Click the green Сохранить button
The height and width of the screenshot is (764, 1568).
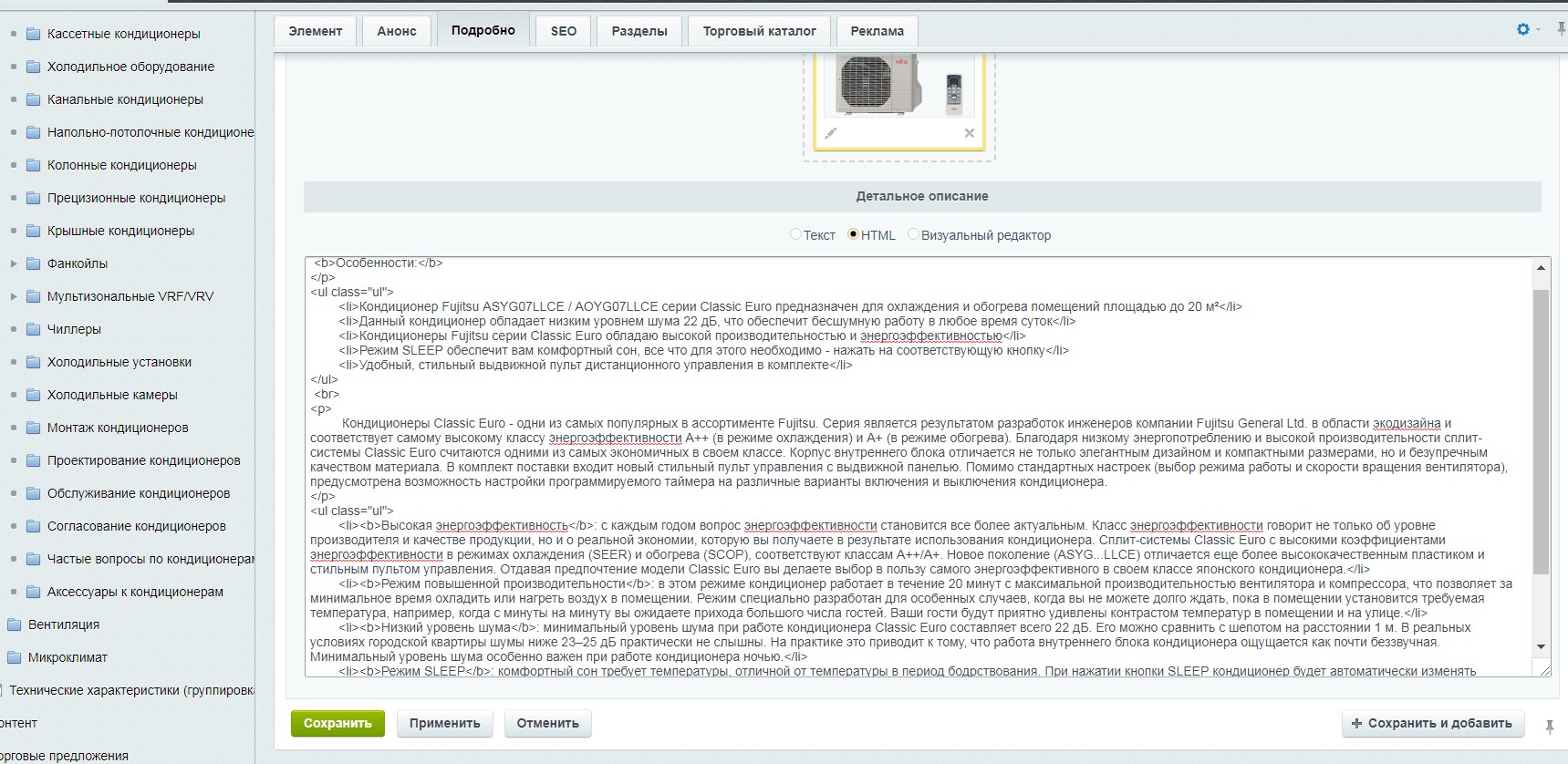[337, 723]
